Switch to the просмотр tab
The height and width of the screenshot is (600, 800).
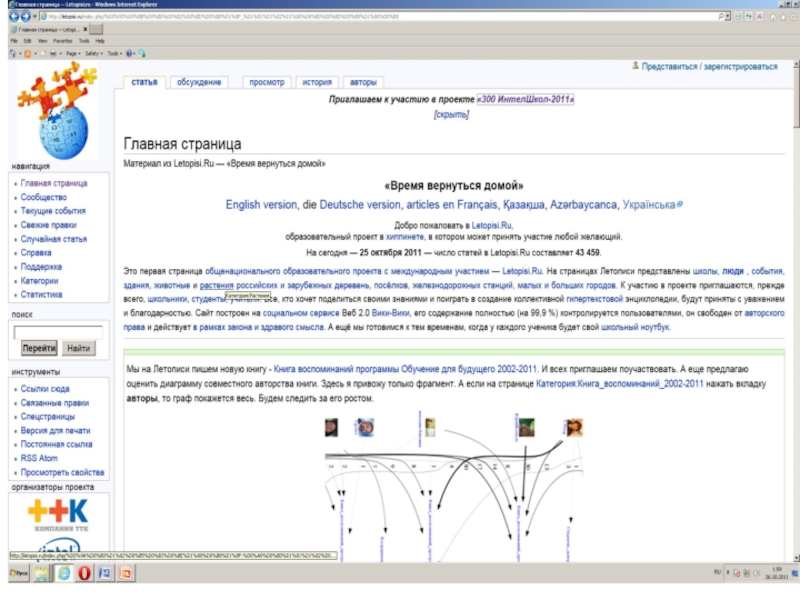(x=266, y=82)
